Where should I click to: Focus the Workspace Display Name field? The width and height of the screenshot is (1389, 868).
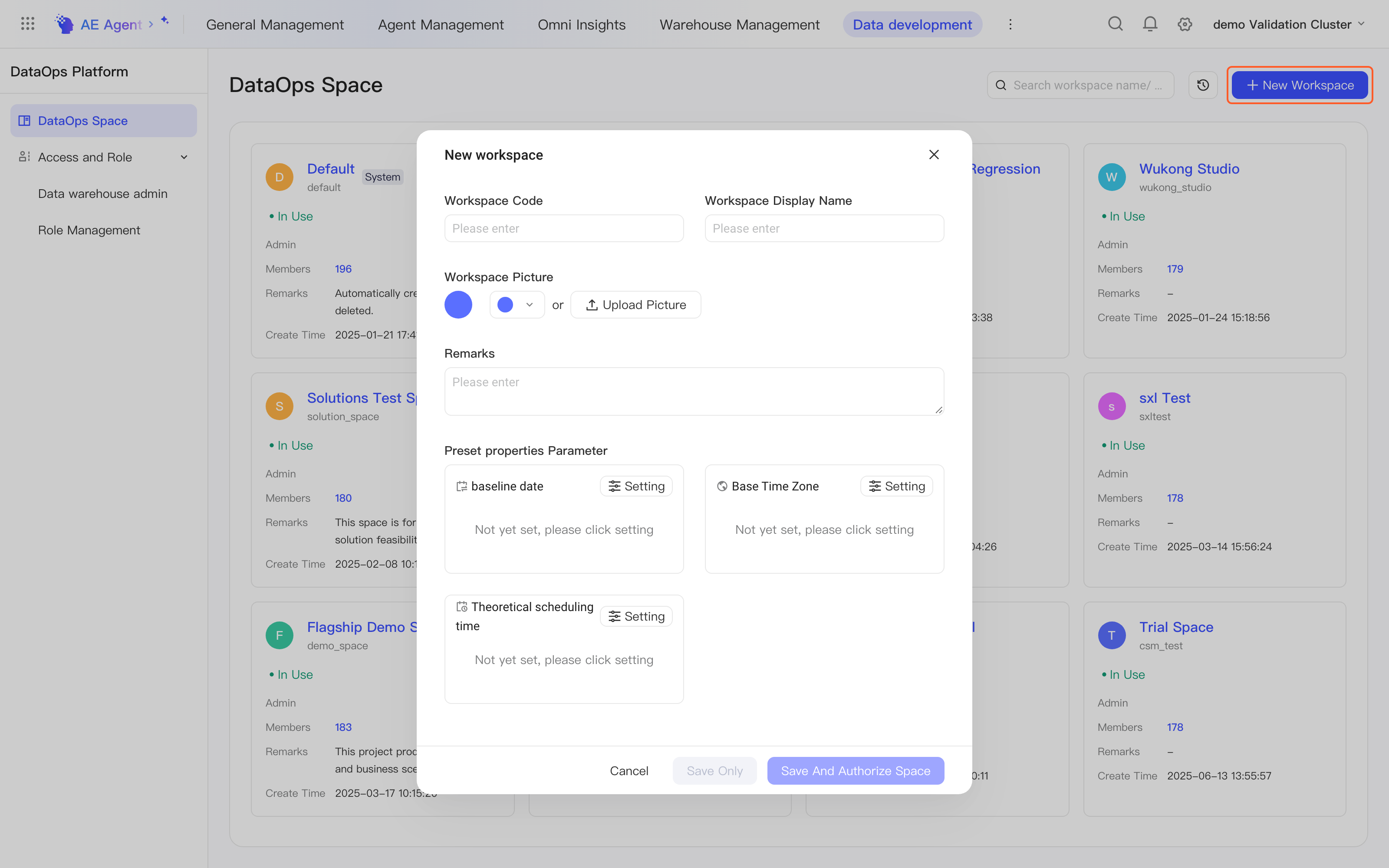[x=824, y=228]
